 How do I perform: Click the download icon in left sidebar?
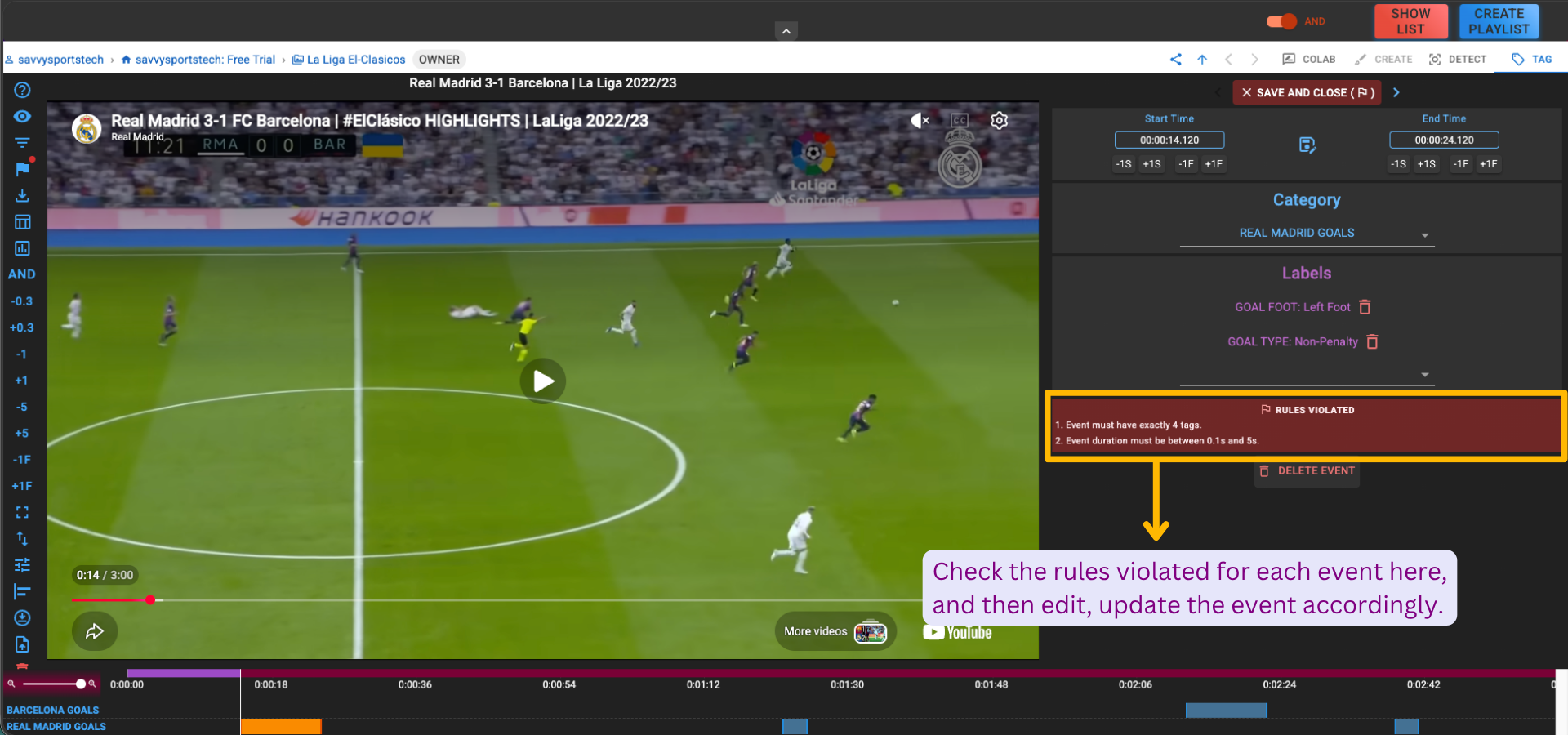coord(22,196)
